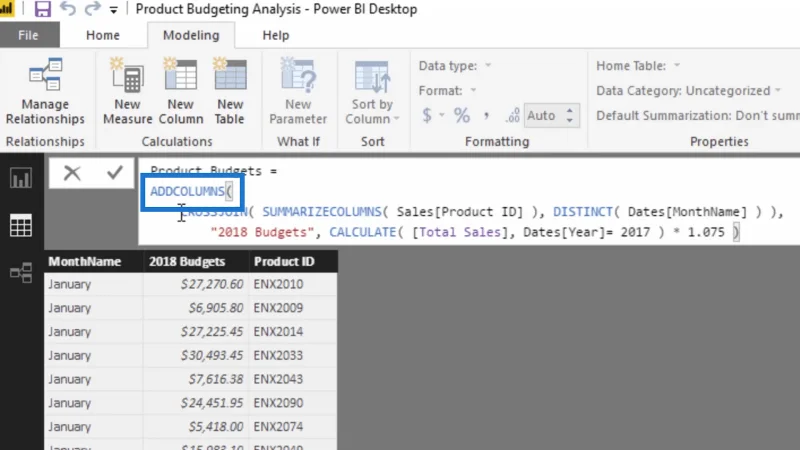Click the ENX2043 product cell
The width and height of the screenshot is (800, 450).
(x=293, y=379)
